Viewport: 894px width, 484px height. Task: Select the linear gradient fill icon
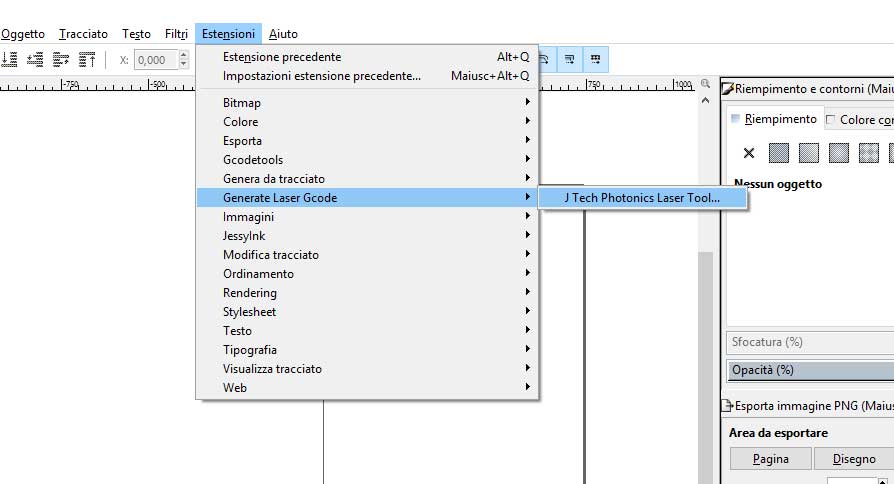click(x=808, y=153)
